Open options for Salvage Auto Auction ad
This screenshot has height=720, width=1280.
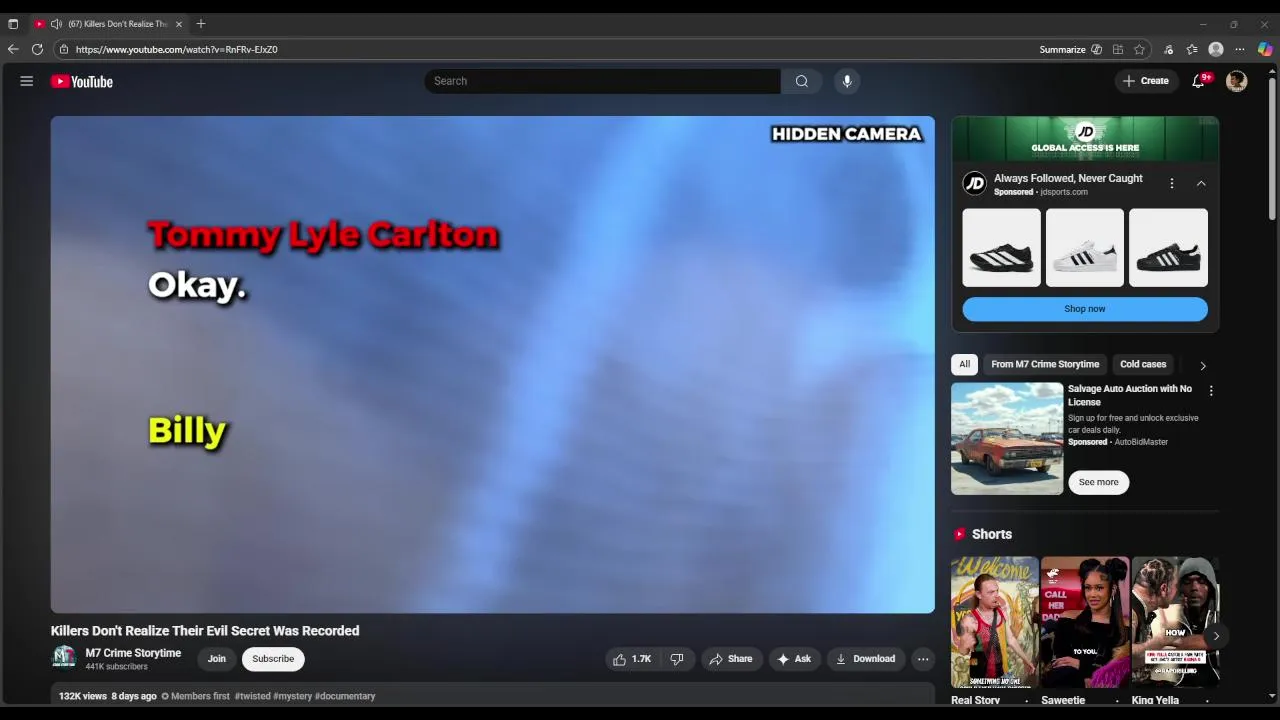coord(1211,391)
